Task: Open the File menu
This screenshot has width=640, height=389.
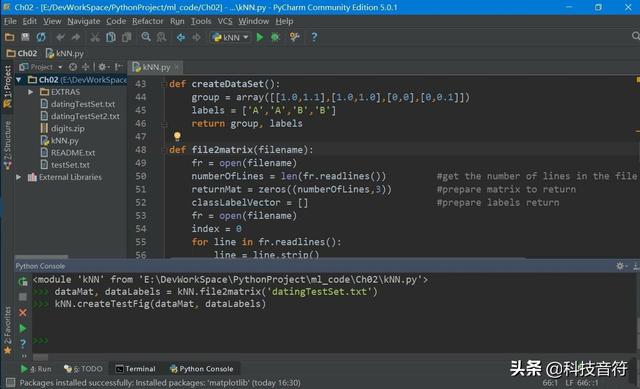Action: [10, 21]
